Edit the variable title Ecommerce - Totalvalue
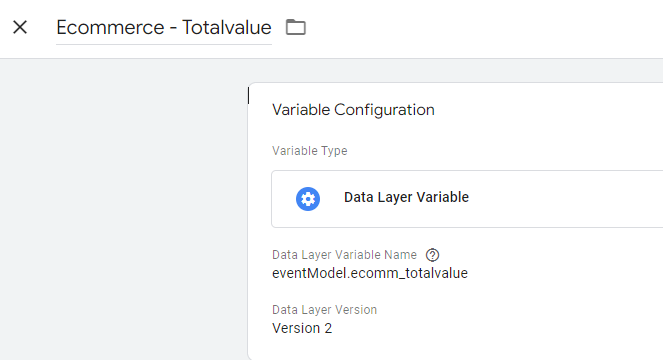The width and height of the screenshot is (663, 360). [x=164, y=28]
